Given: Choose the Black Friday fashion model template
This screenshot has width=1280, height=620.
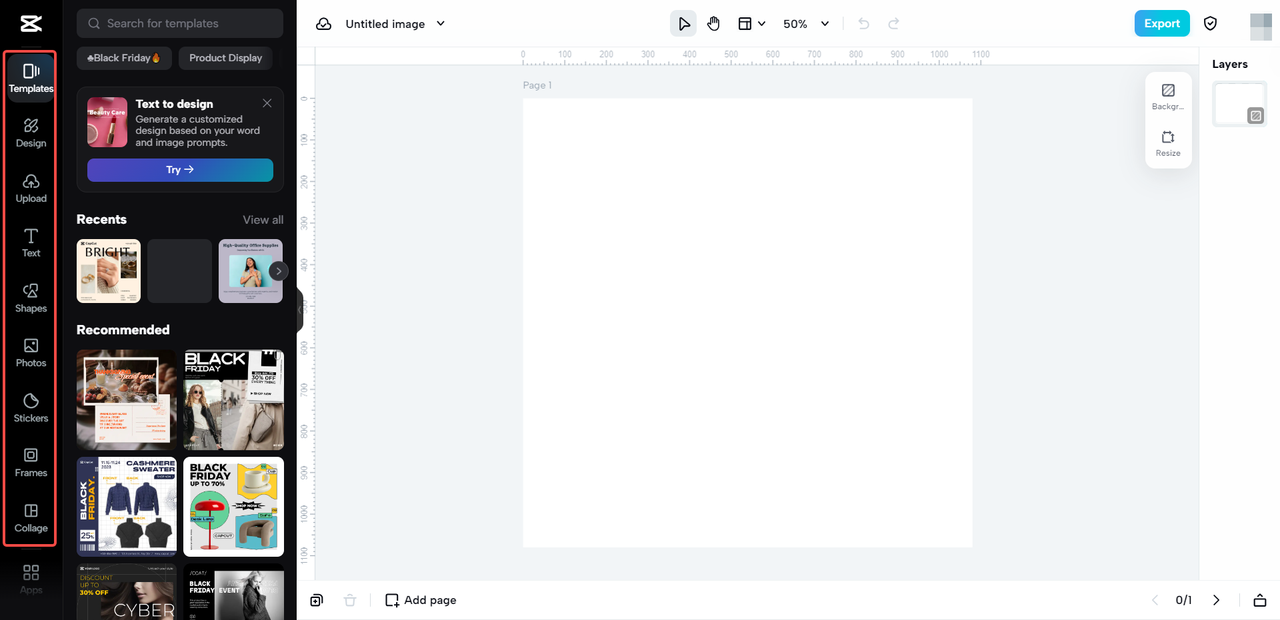Looking at the screenshot, I should pos(234,400).
